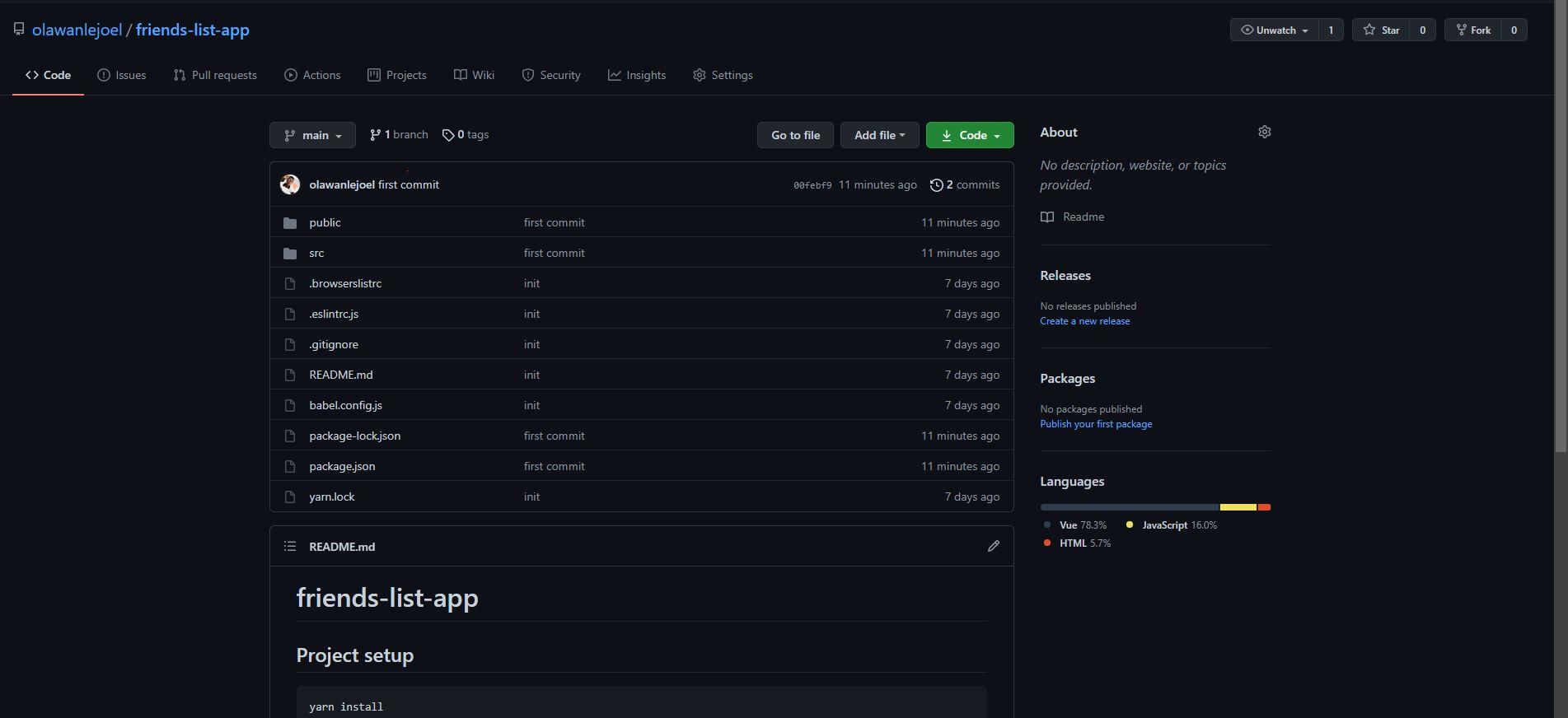The image size is (1568, 718).
Task: Open the Pull requests tab
Action: pos(215,75)
